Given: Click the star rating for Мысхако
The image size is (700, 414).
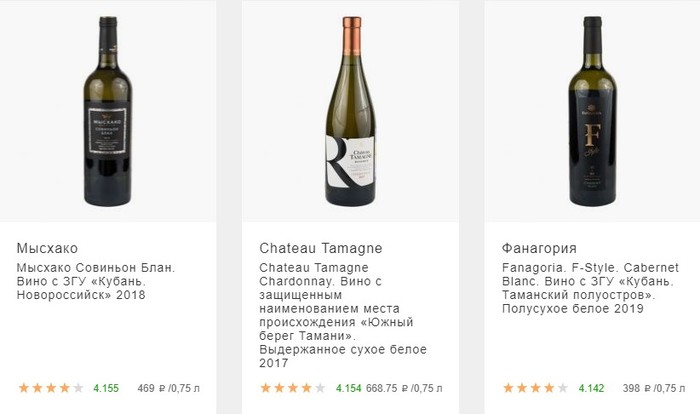Looking at the screenshot, I should 51,387.
